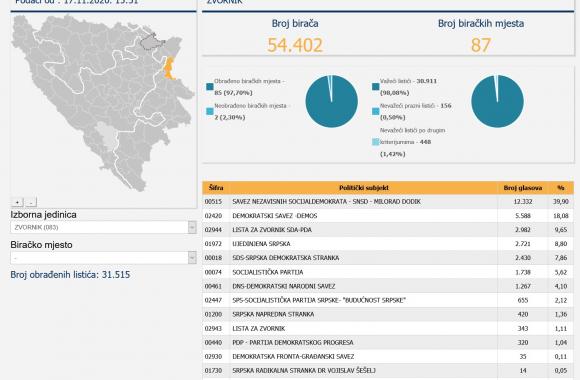Select row SRPSKA NAPREDNA STRANKA
The height and width of the screenshot is (380, 580).
point(388,314)
